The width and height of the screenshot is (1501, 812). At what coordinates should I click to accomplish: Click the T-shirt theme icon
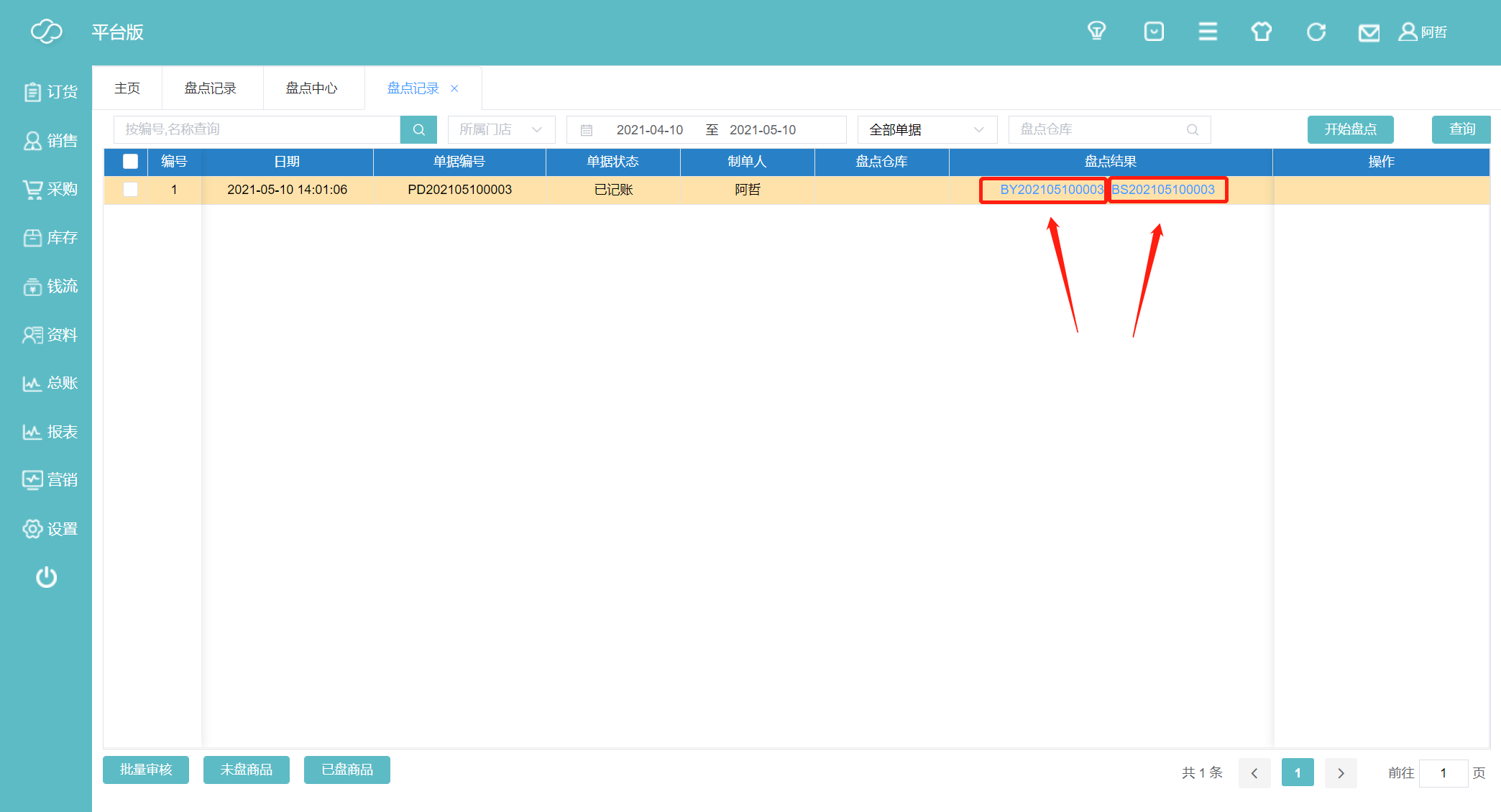tap(1261, 32)
